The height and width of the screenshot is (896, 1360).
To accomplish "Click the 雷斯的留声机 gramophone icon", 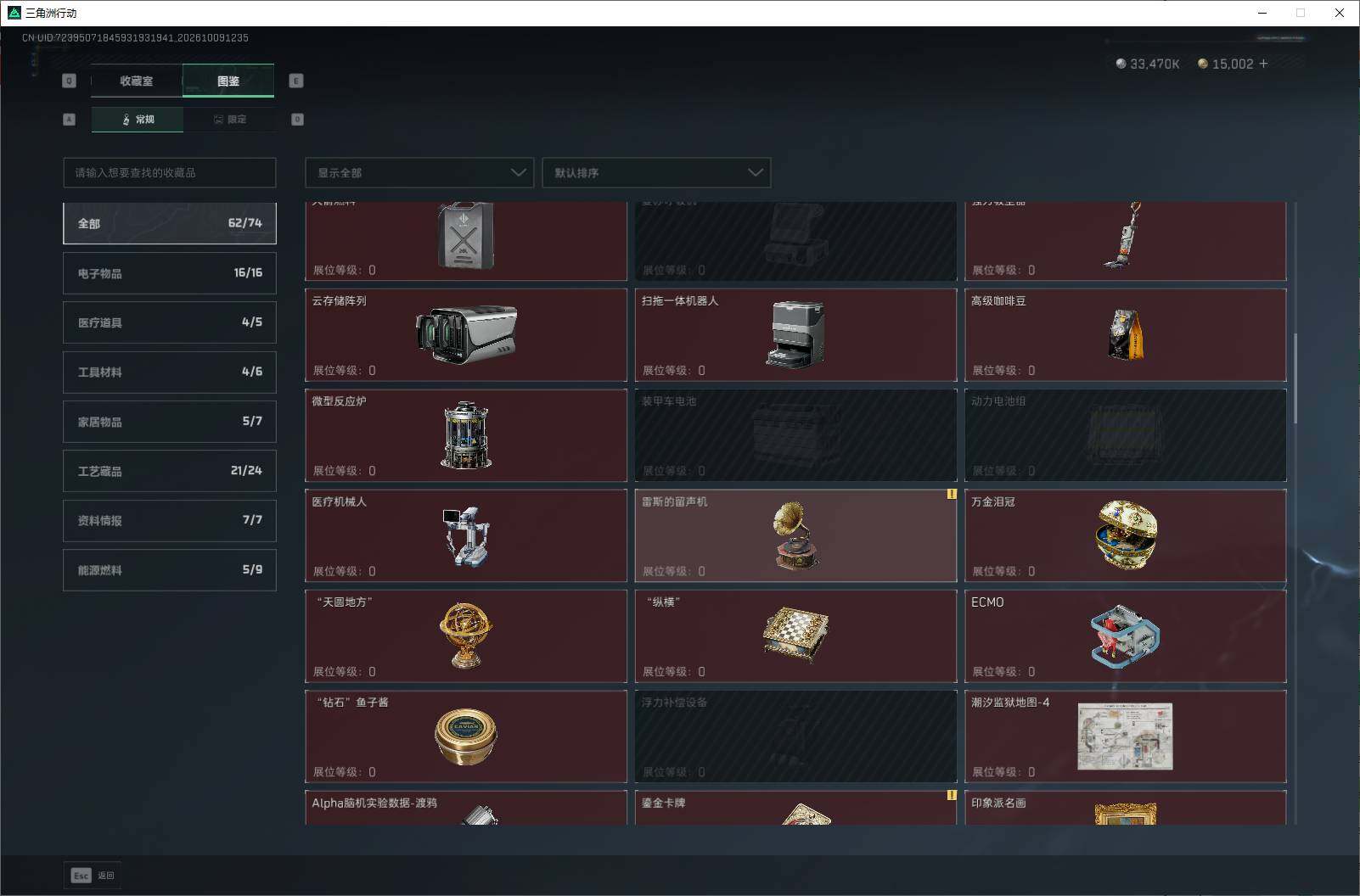I will coord(795,535).
